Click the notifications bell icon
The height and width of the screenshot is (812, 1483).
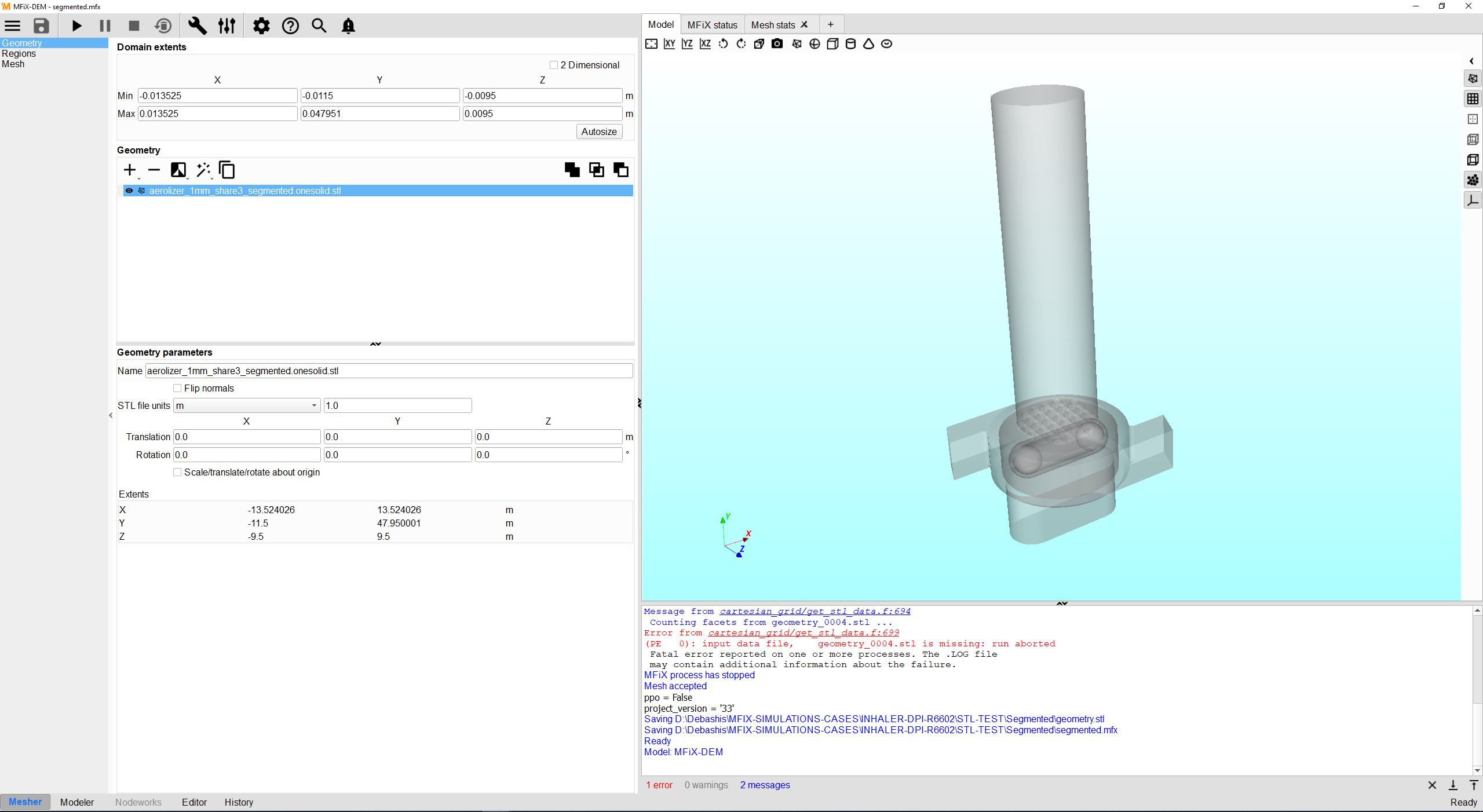coord(348,26)
